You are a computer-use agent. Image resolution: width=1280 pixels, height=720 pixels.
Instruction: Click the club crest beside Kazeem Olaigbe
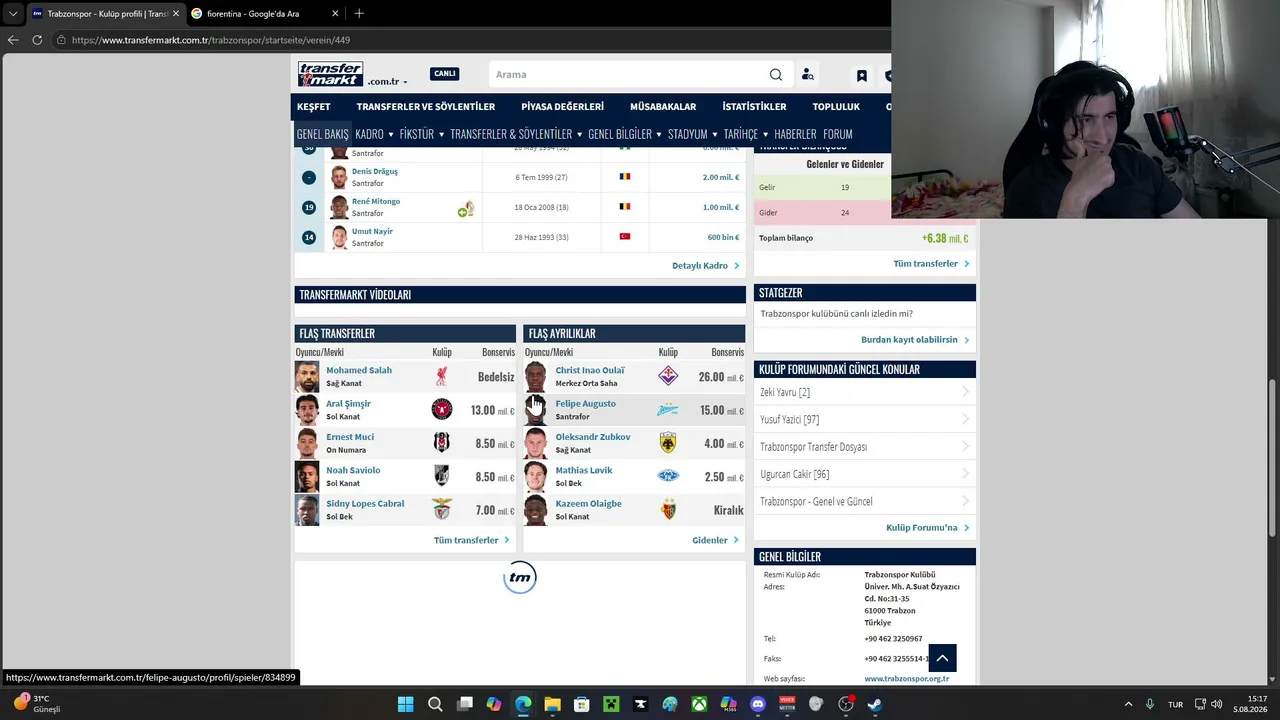pos(668,510)
